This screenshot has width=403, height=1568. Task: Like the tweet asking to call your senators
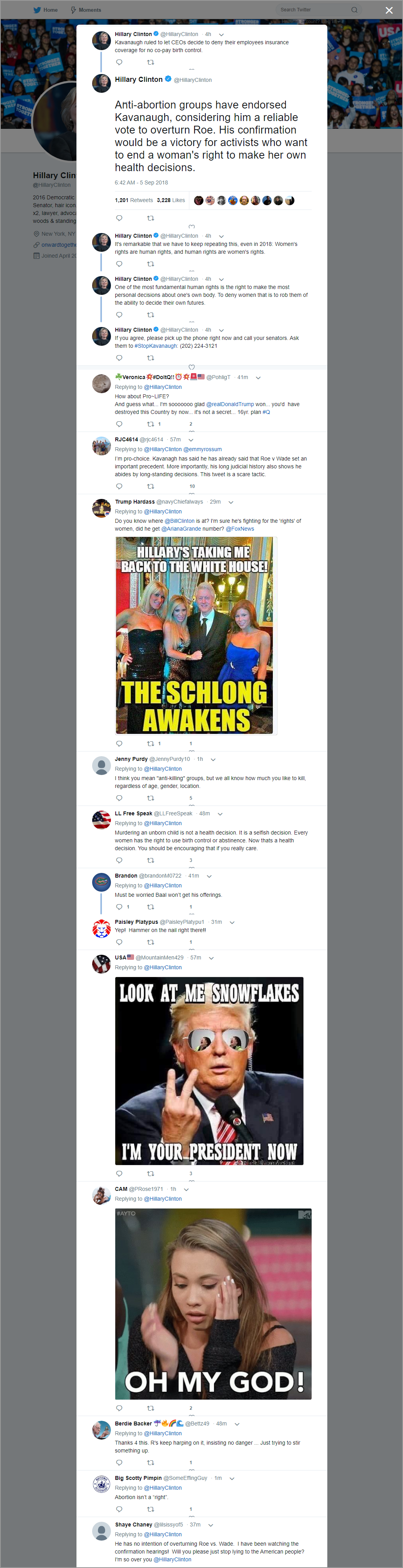click(191, 367)
